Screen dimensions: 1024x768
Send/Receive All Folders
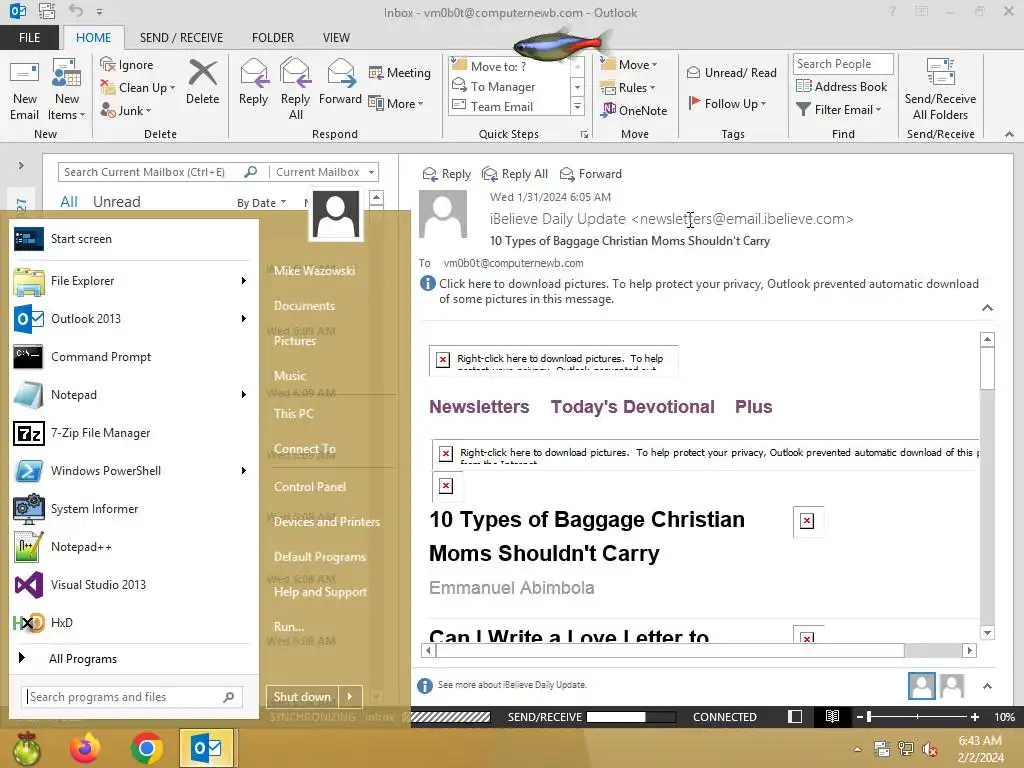(x=940, y=91)
